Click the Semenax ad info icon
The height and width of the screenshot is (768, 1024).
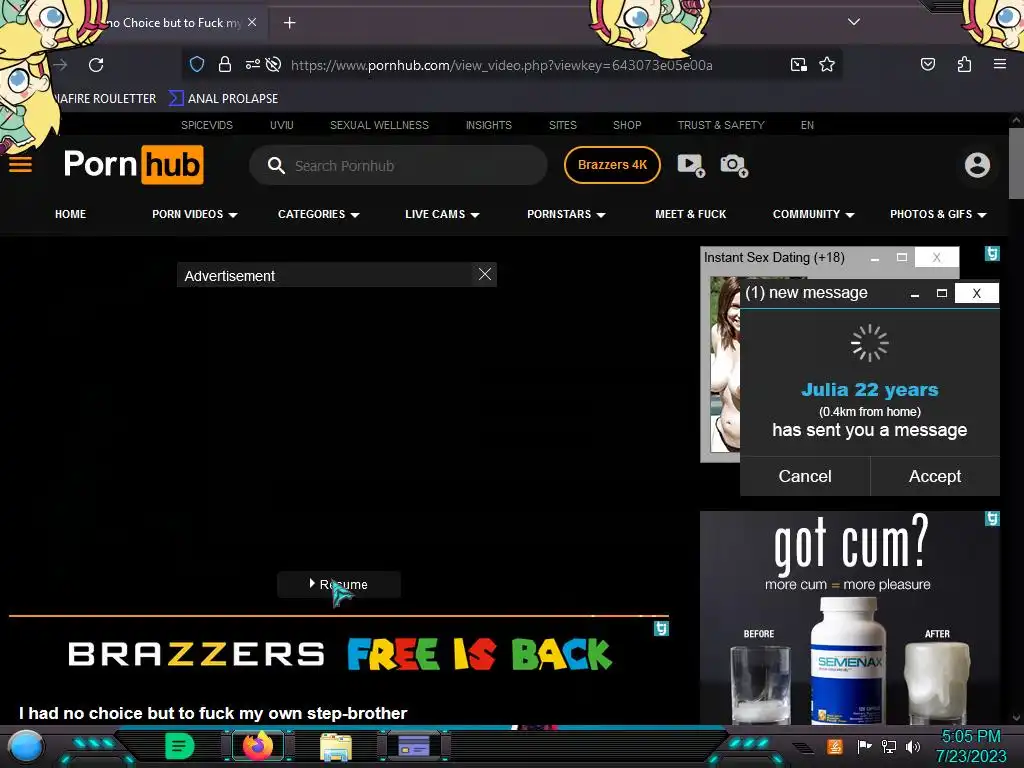[992, 519]
